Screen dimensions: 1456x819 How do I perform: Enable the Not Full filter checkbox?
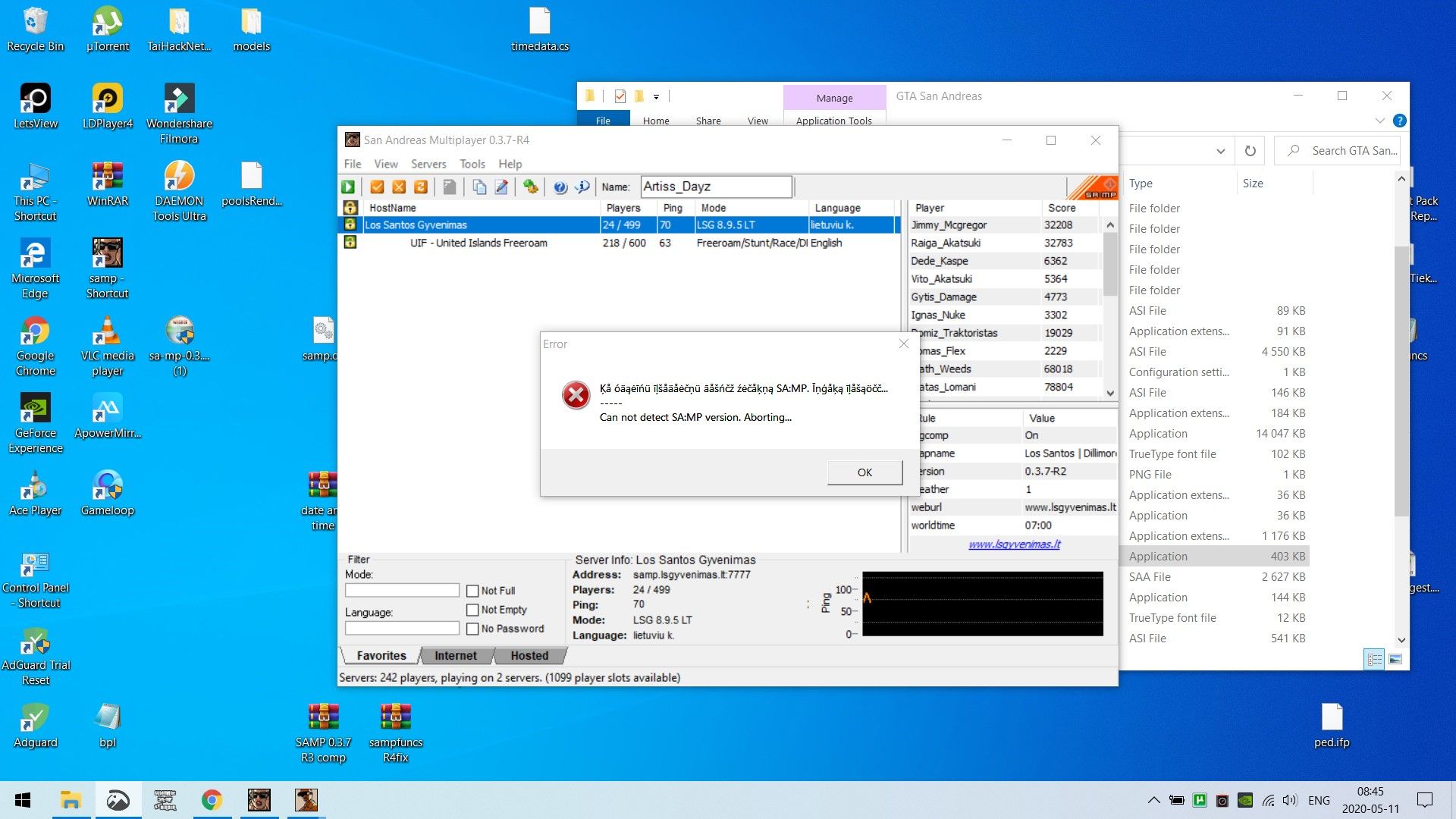pos(472,591)
